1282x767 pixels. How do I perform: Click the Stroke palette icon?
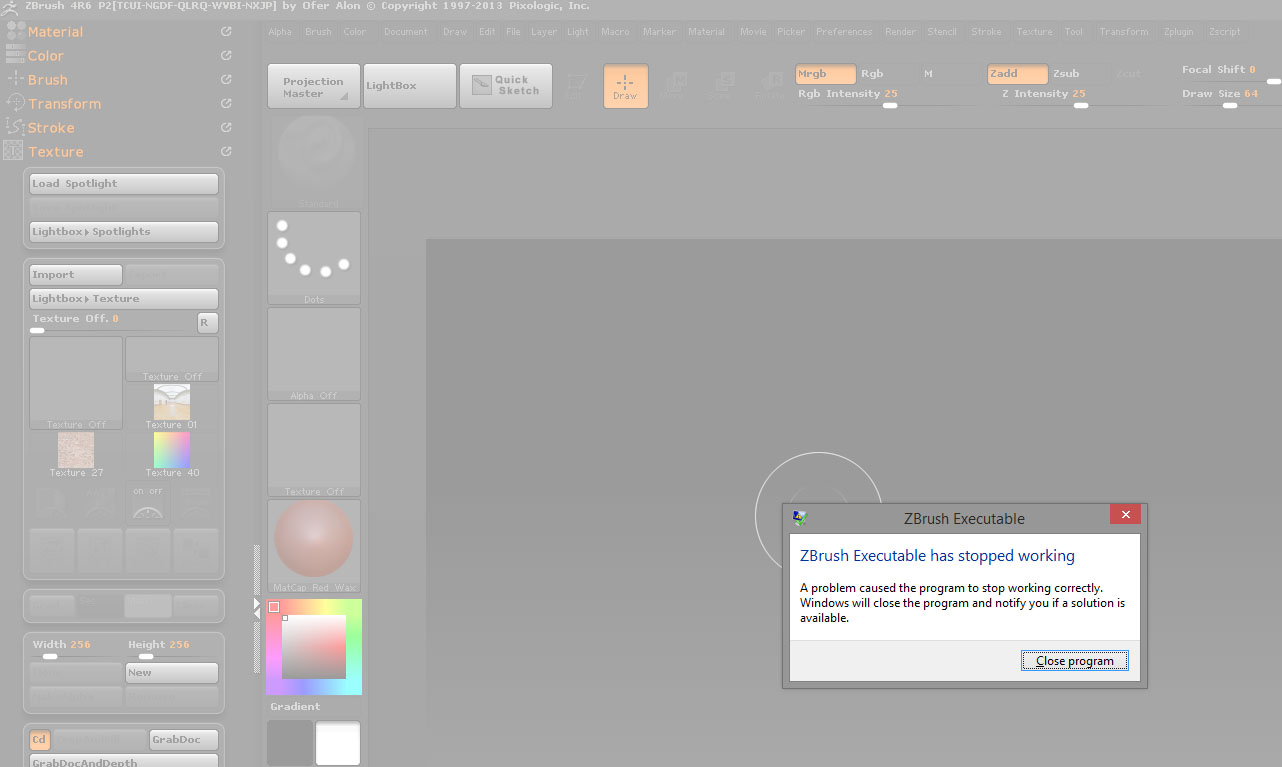[15, 127]
